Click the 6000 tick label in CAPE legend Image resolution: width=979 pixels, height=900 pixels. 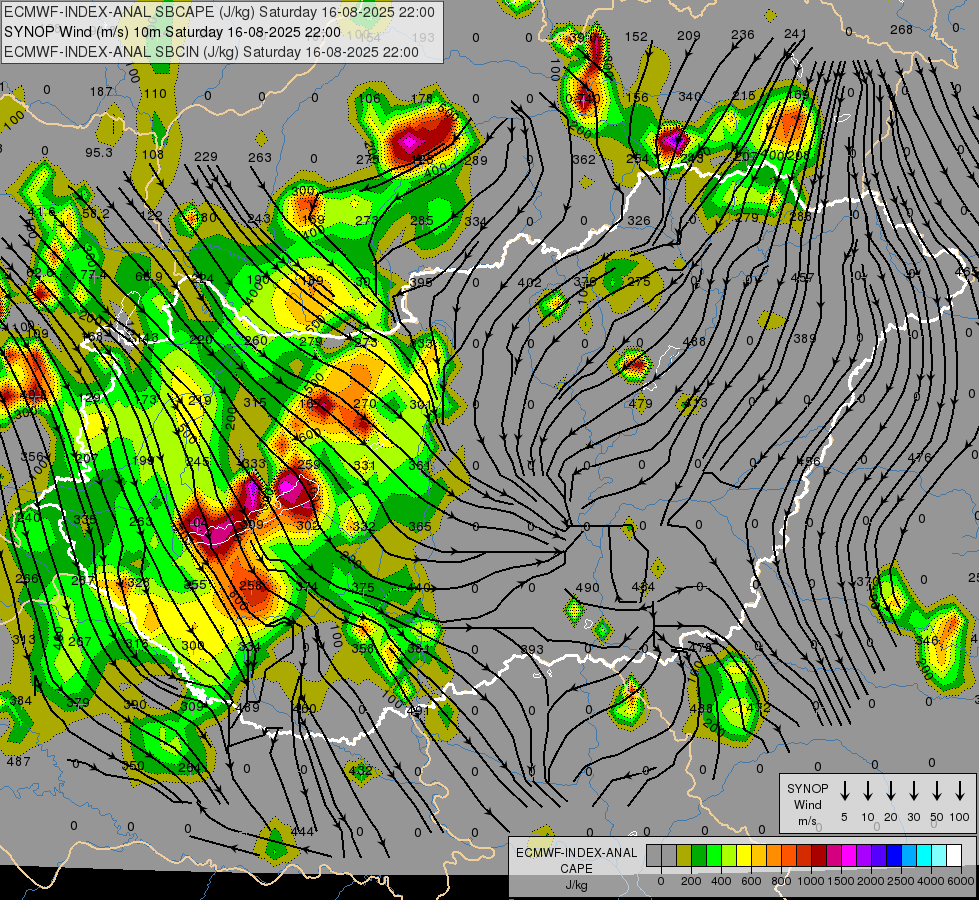pyautogui.click(x=960, y=881)
